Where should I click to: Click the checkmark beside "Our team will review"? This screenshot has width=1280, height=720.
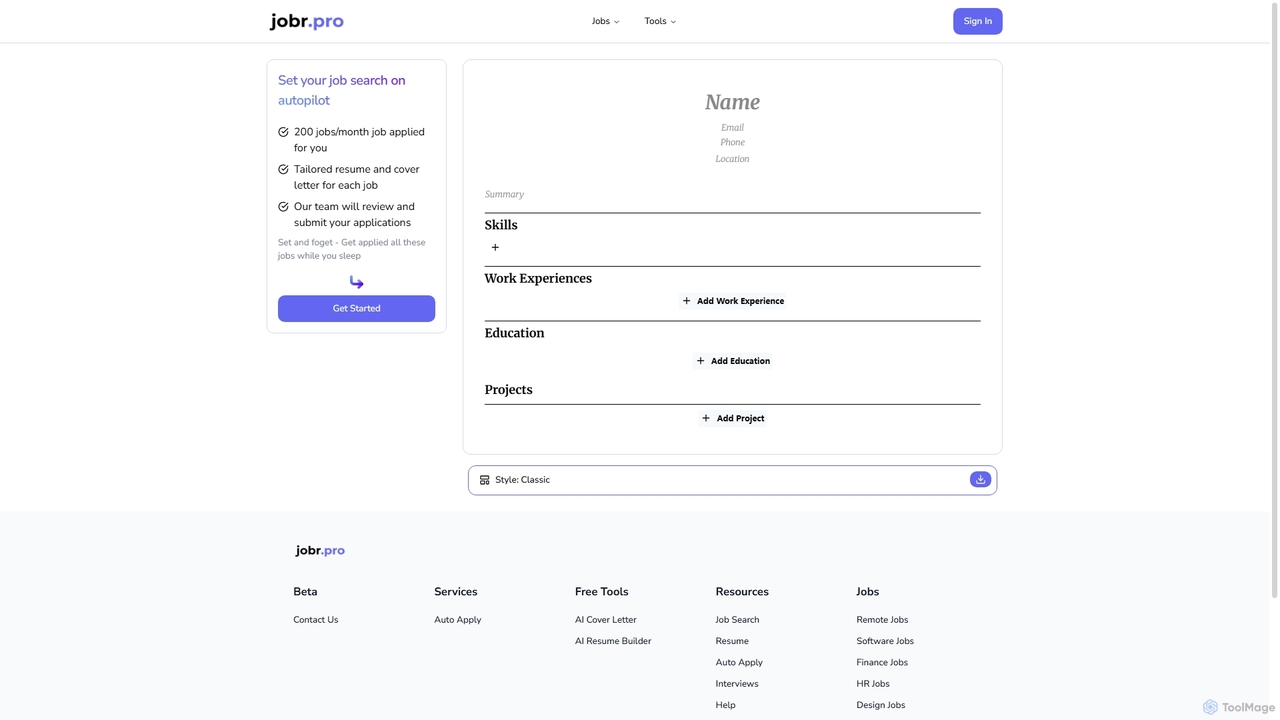(x=283, y=207)
